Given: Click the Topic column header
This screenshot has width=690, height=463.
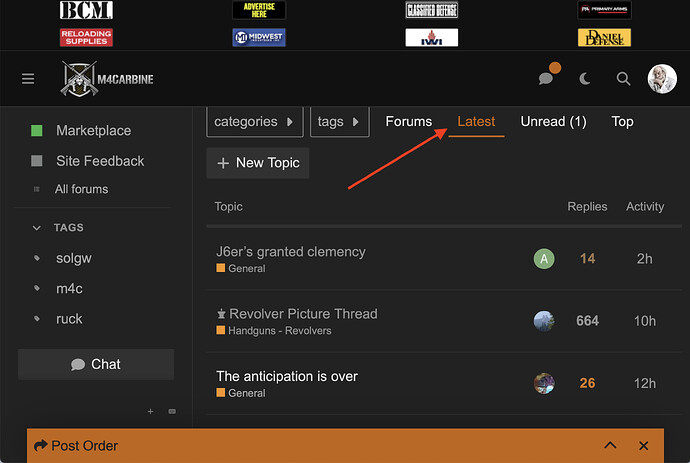Looking at the screenshot, I should (x=228, y=206).
